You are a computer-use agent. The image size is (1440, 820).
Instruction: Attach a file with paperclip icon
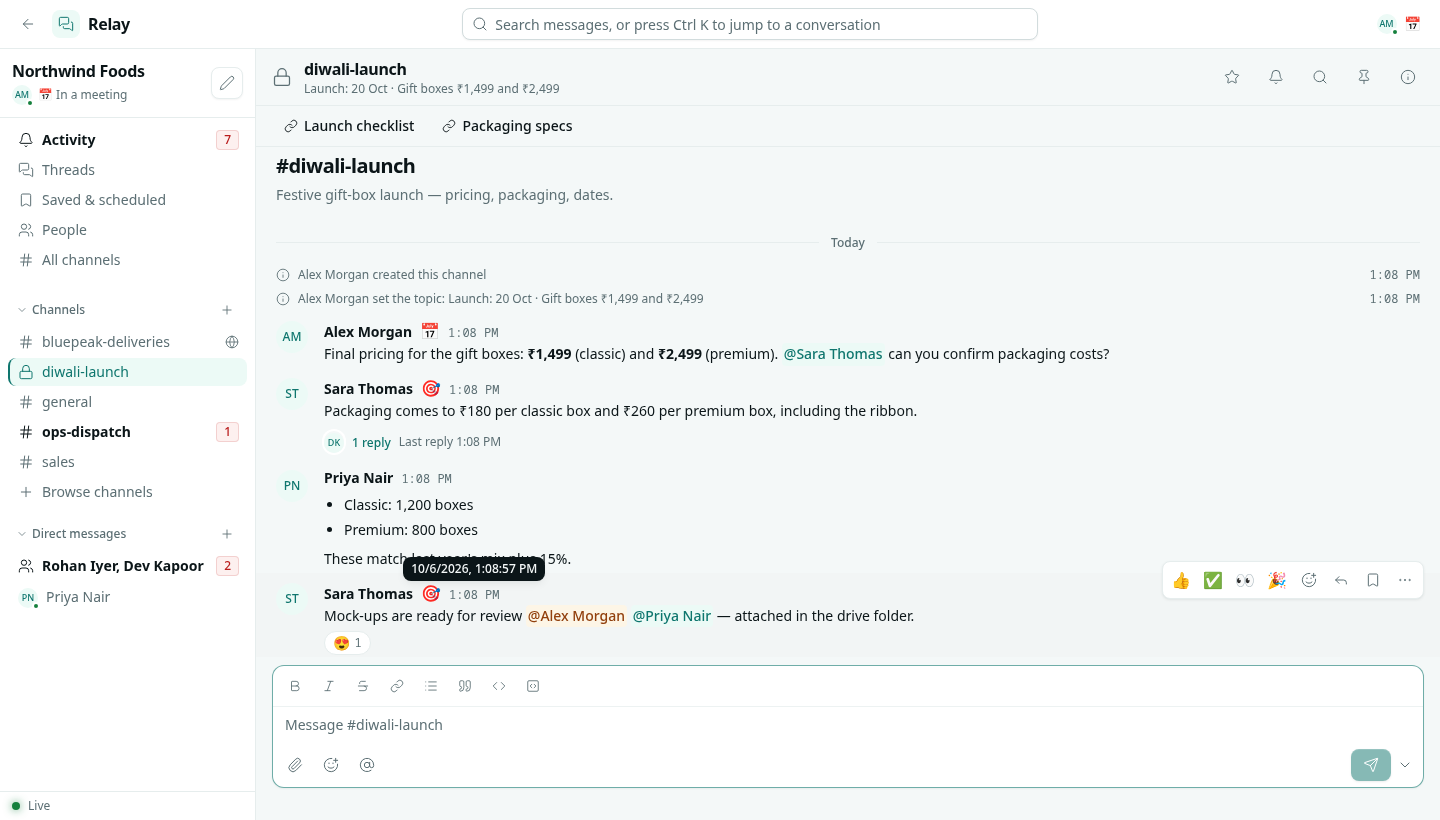coord(295,765)
